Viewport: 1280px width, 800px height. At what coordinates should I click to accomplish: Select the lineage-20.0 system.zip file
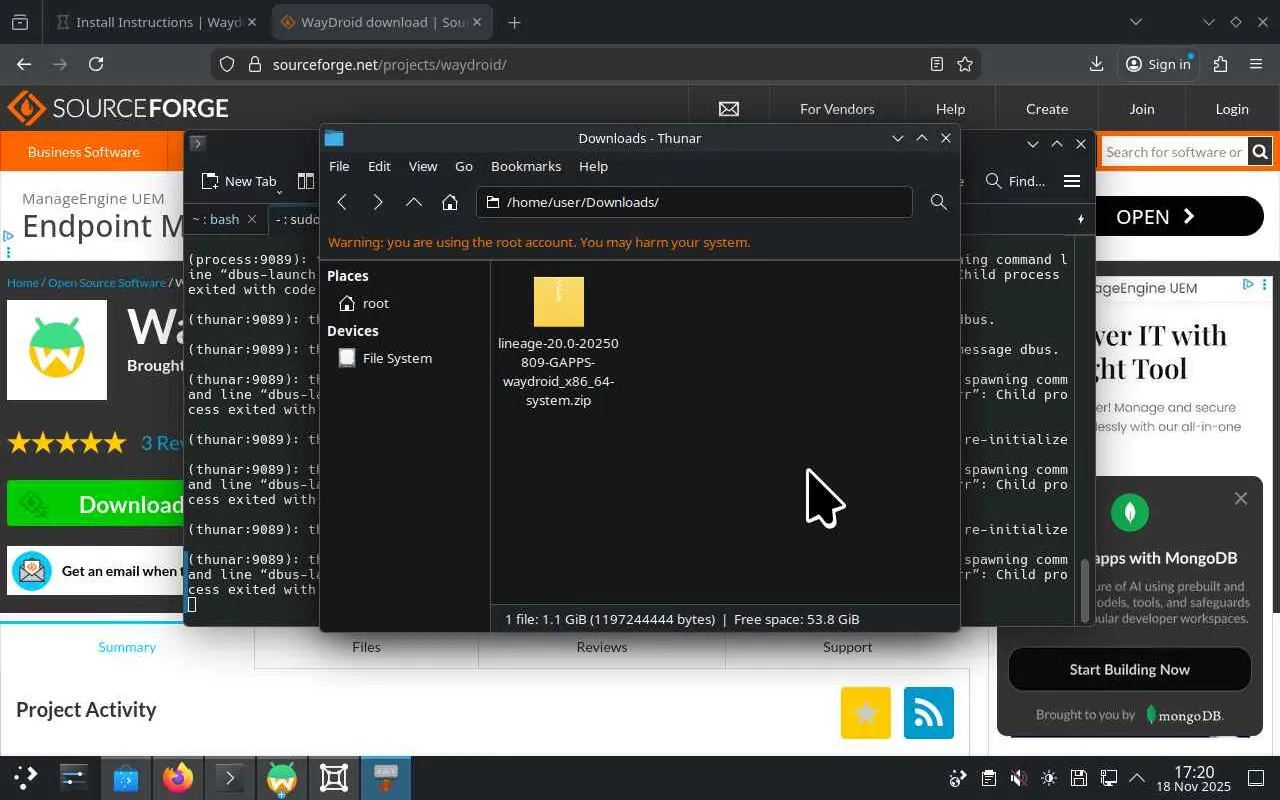point(558,343)
